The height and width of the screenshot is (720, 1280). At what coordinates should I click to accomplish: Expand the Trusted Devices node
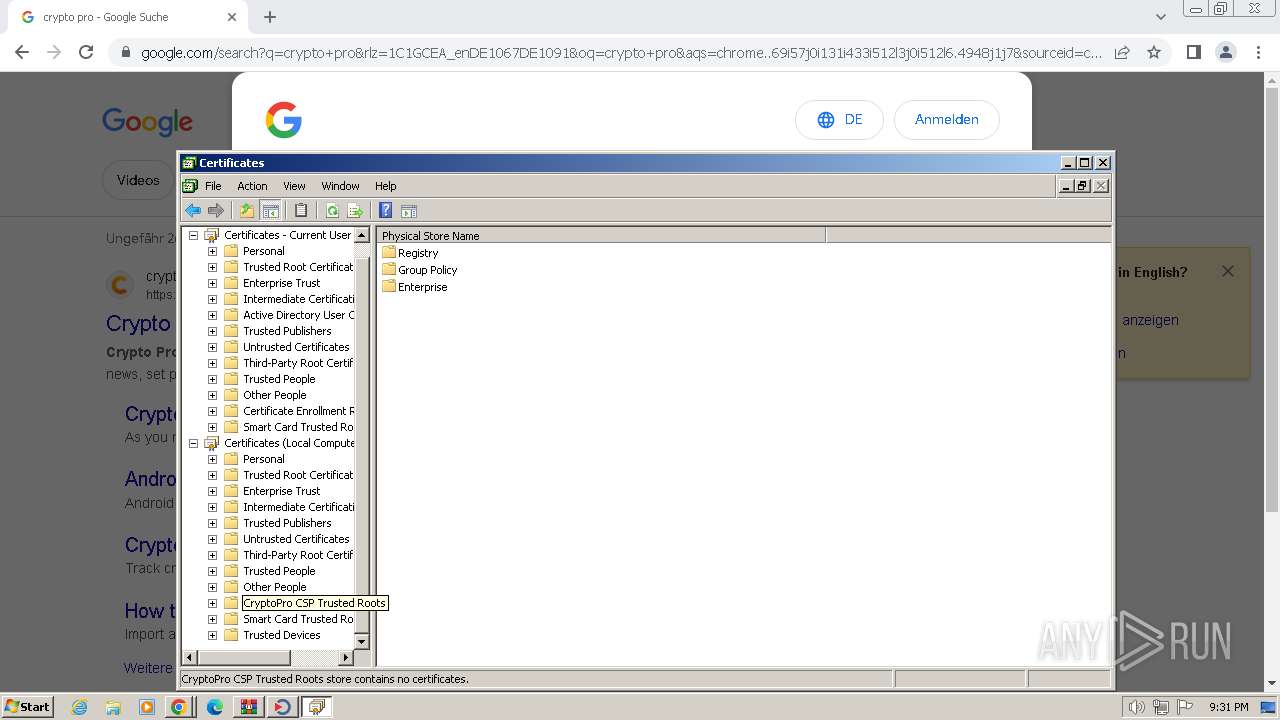212,635
